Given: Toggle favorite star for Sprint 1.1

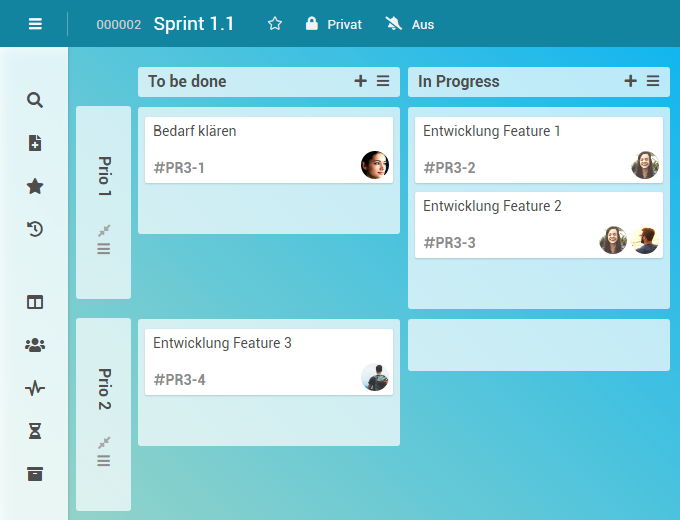Looking at the screenshot, I should click(x=275, y=24).
